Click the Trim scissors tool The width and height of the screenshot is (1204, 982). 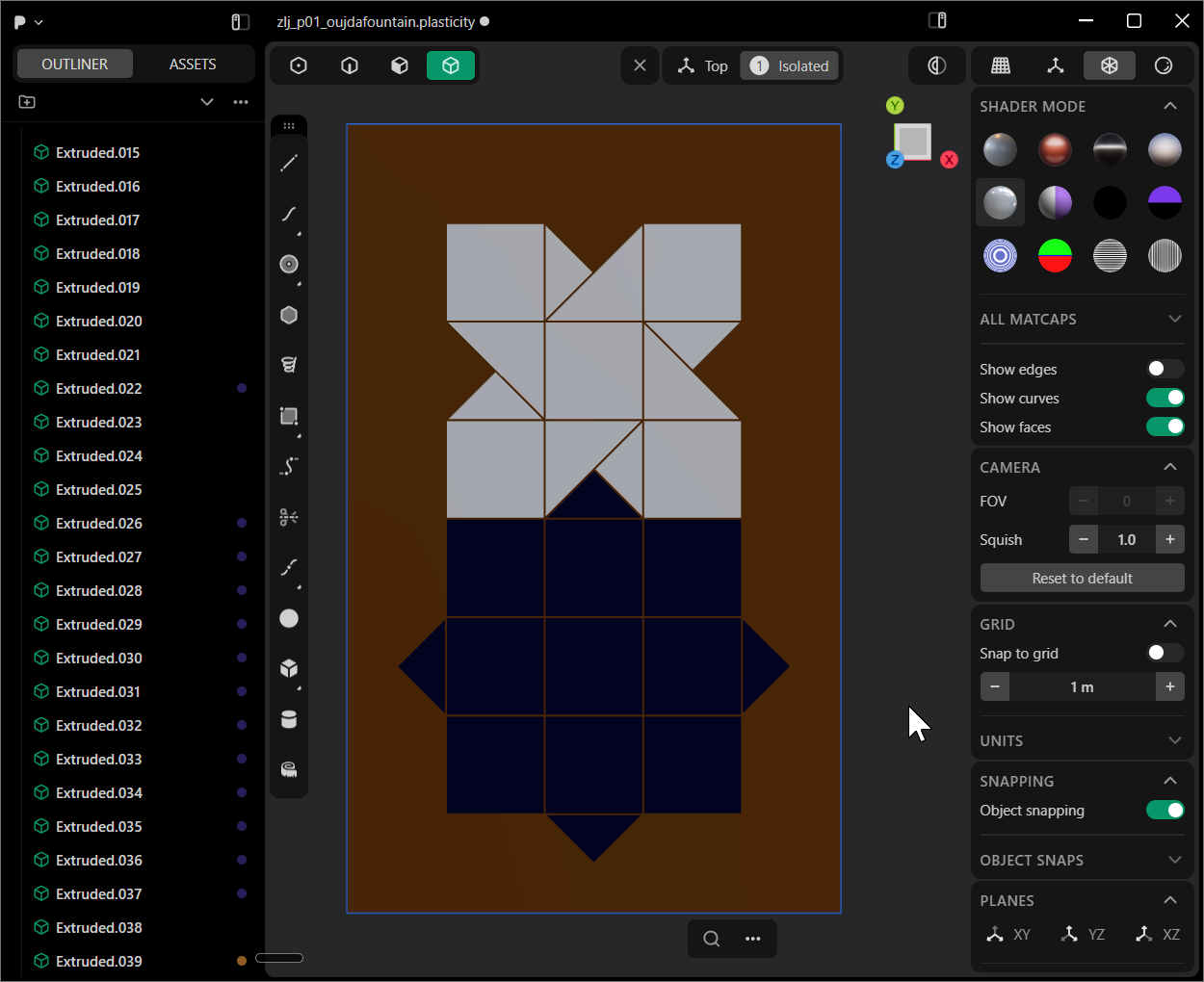pos(289,517)
